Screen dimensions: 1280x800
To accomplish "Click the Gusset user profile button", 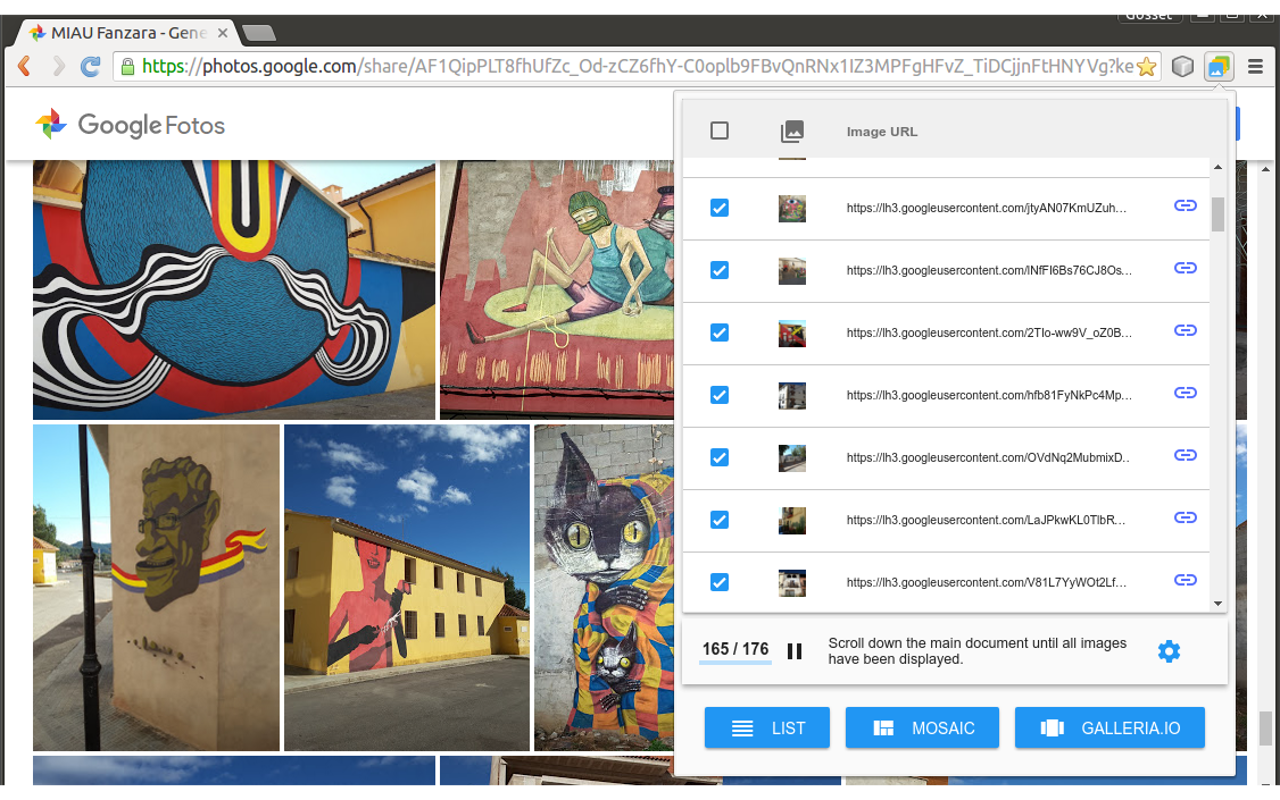I will 1150,16.
